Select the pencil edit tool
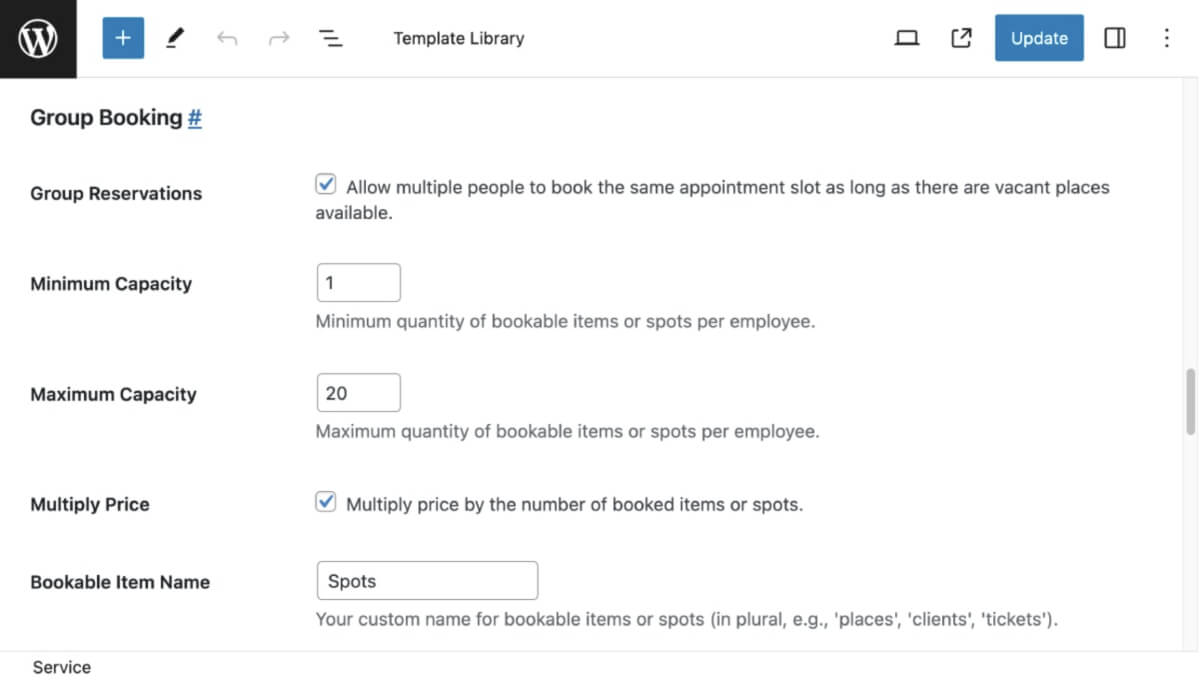The image size is (1200, 685). pos(175,38)
